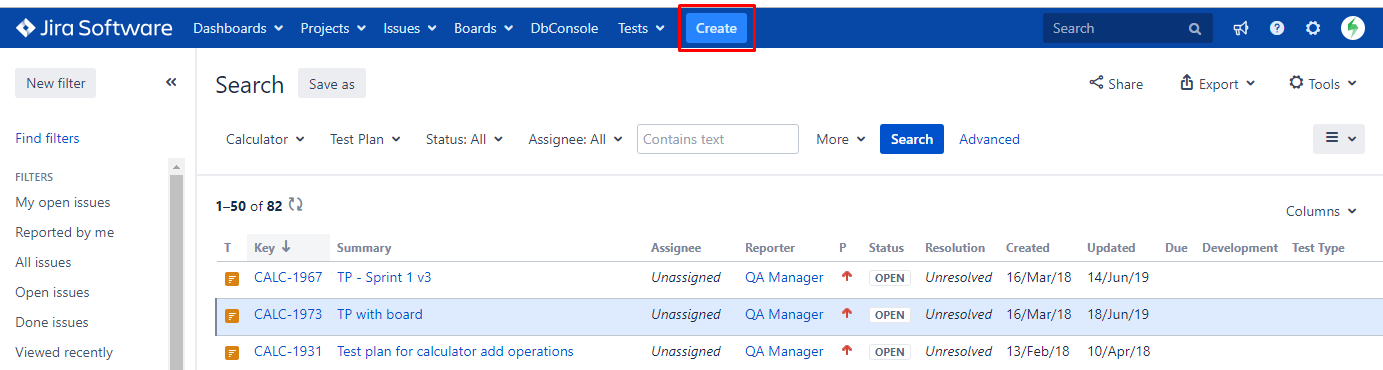The height and width of the screenshot is (370, 1383).
Task: Sort by the Test Type column header
Action: [1318, 247]
